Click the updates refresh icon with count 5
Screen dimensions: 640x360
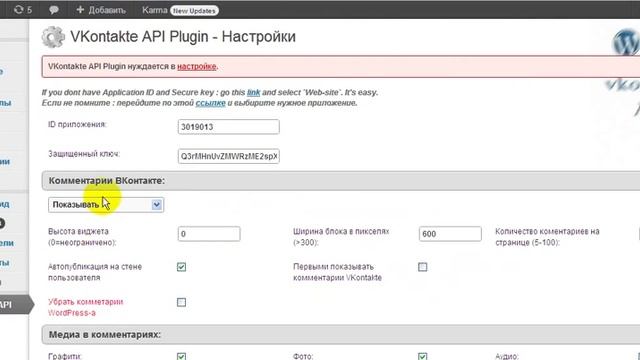23,10
